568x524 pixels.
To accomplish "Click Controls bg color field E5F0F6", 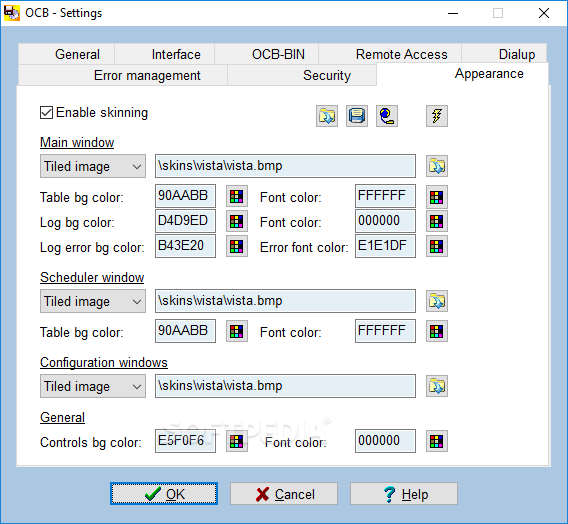I will [x=185, y=441].
